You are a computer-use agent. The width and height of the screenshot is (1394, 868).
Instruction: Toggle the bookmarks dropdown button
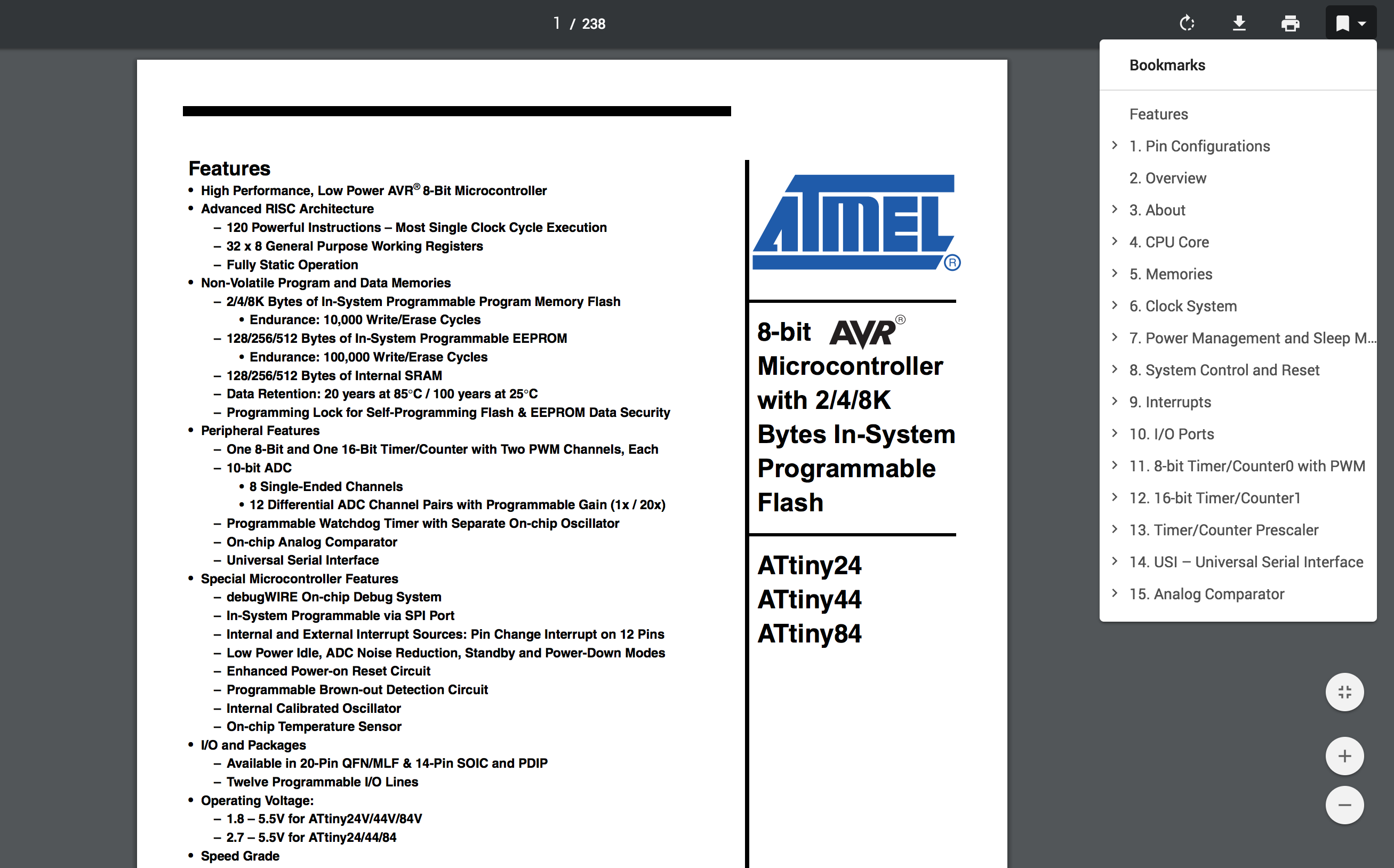tap(1351, 23)
